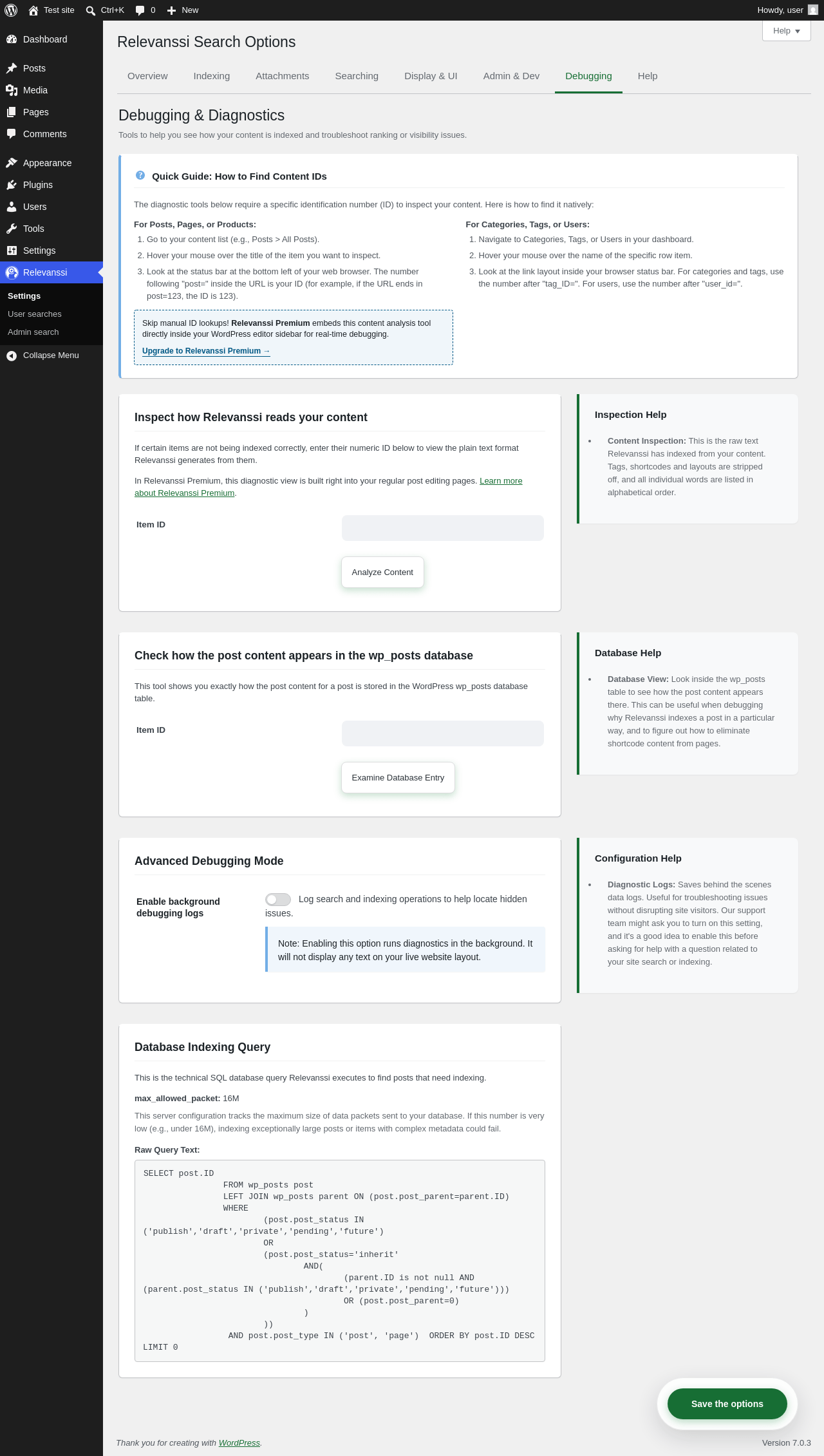The height and width of the screenshot is (1456, 824).
Task: Click the plus New icon
Action: pos(171,10)
